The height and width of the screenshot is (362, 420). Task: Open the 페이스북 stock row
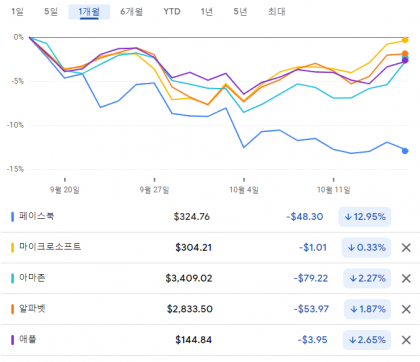210,217
